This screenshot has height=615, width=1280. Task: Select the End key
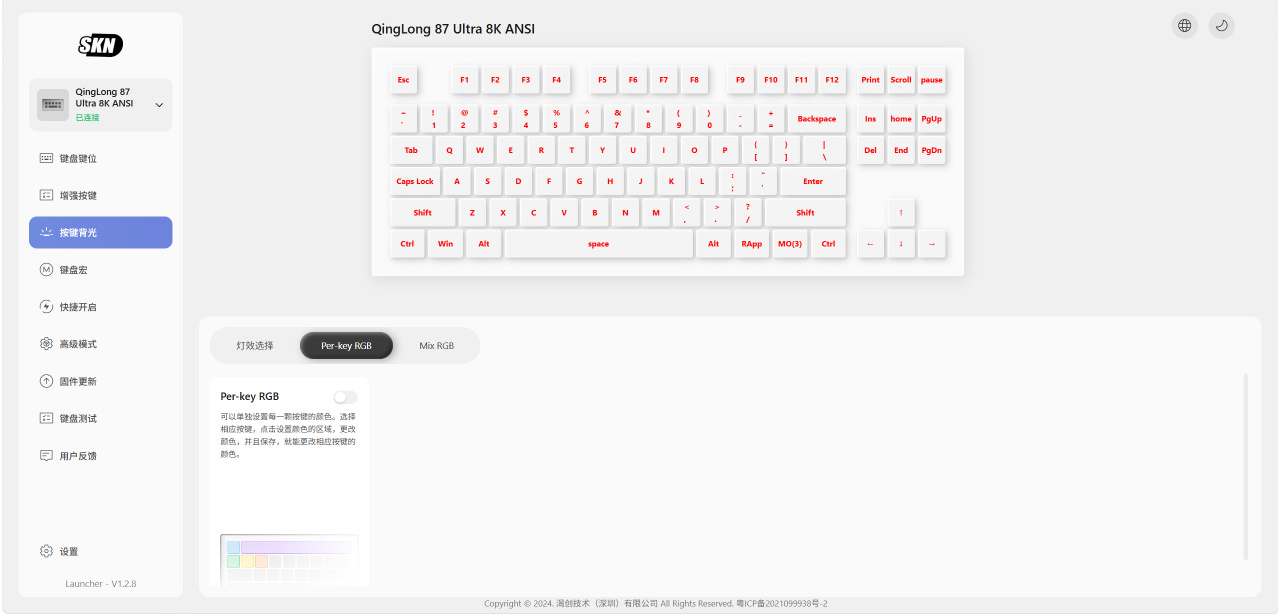901,150
